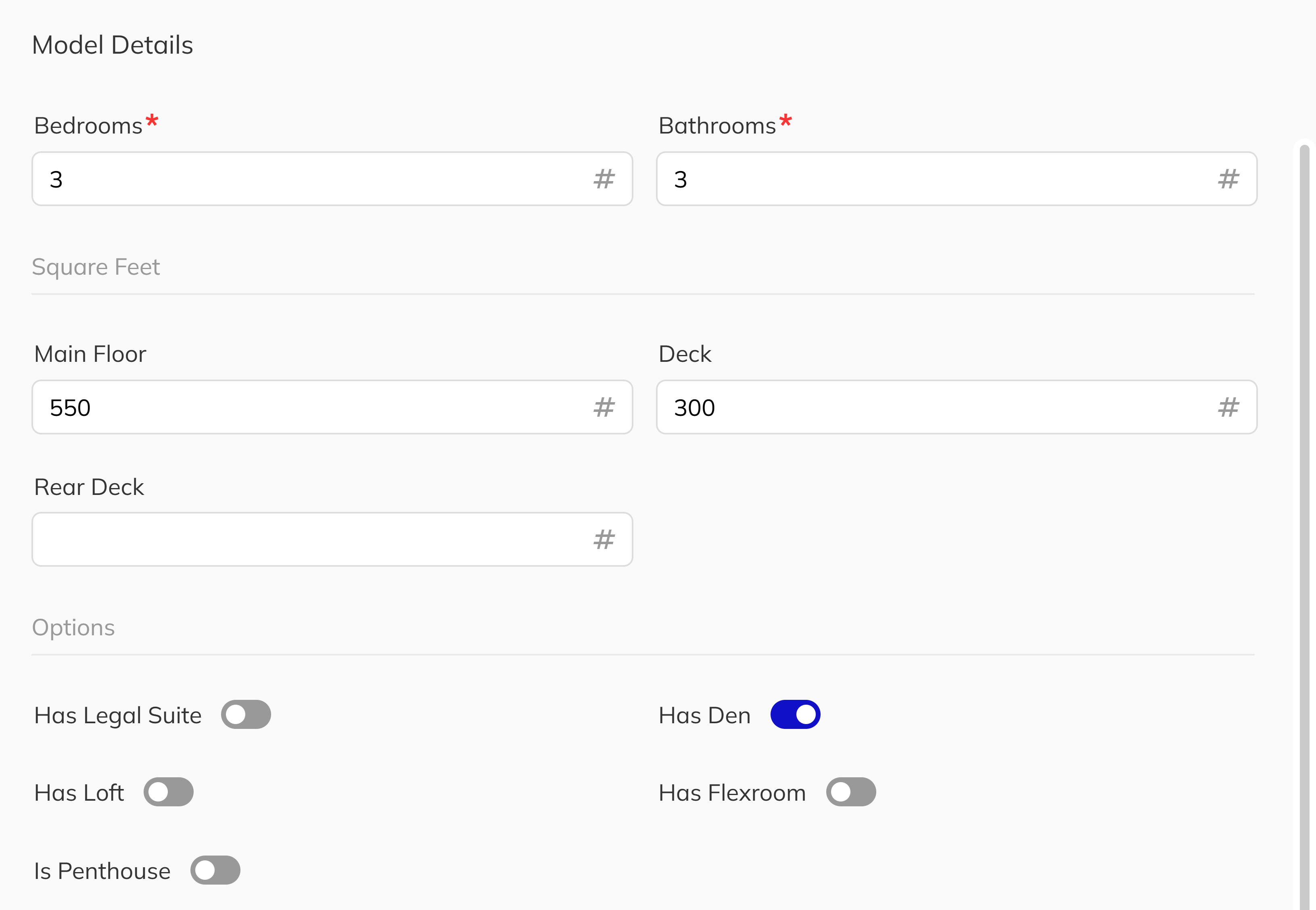Click into the Bathrooms input field
1316x910 pixels.
(935, 179)
